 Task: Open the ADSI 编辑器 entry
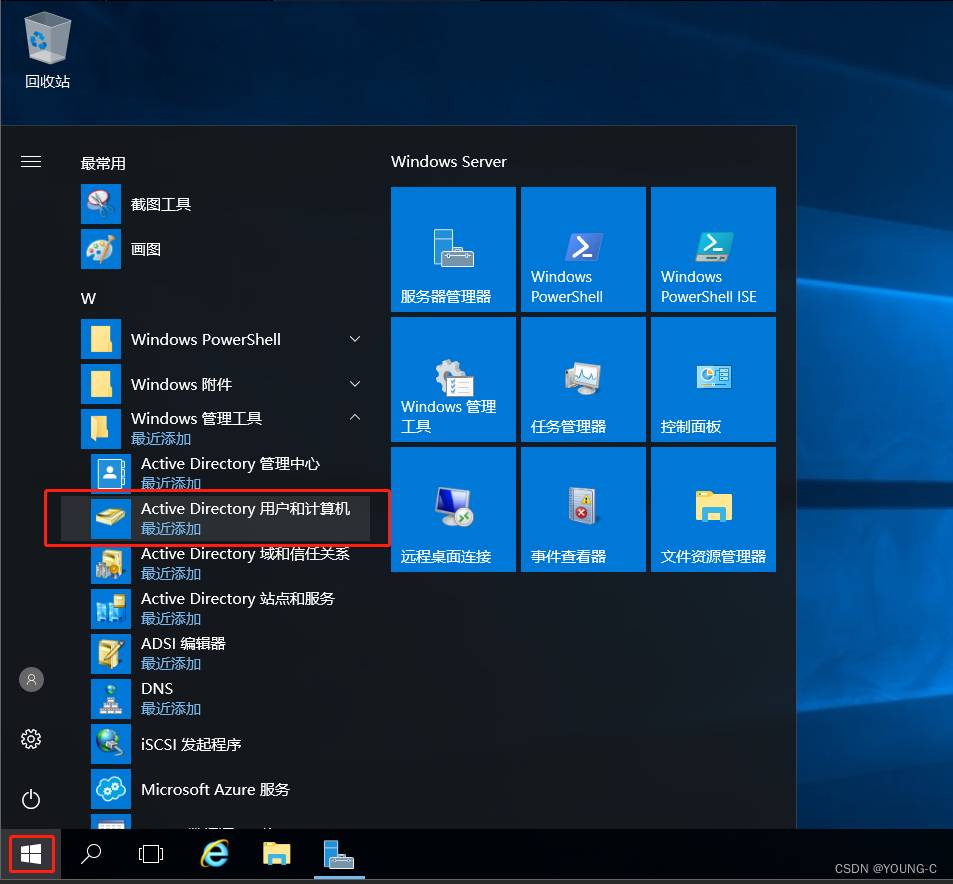coord(183,652)
